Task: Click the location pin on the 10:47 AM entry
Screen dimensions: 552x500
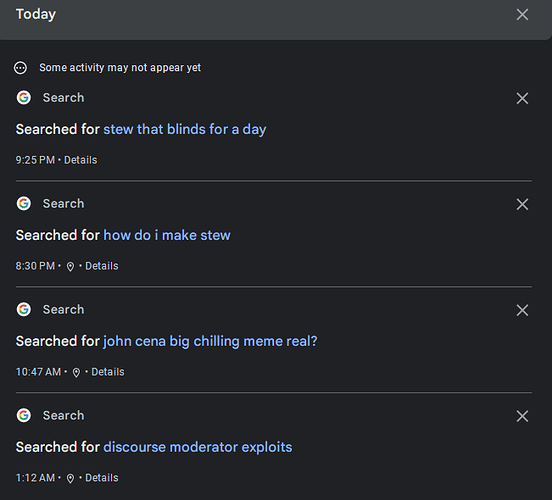Action: point(76,373)
